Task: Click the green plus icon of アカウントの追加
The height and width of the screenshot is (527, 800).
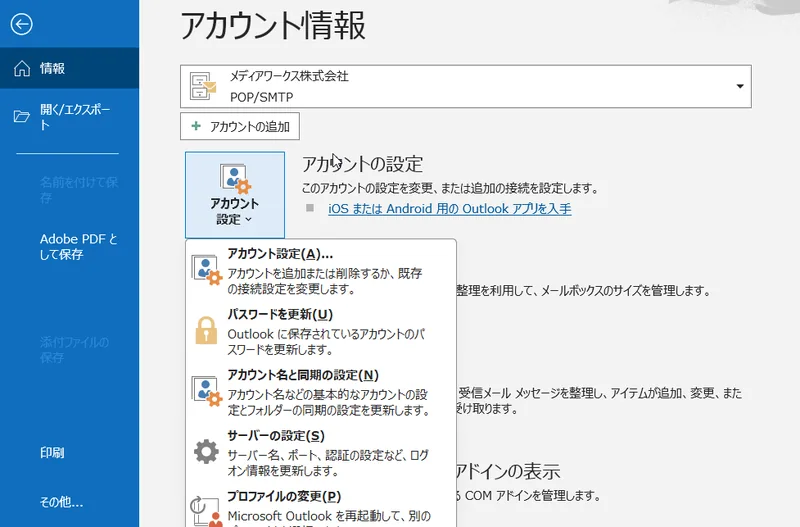Action: pos(196,126)
